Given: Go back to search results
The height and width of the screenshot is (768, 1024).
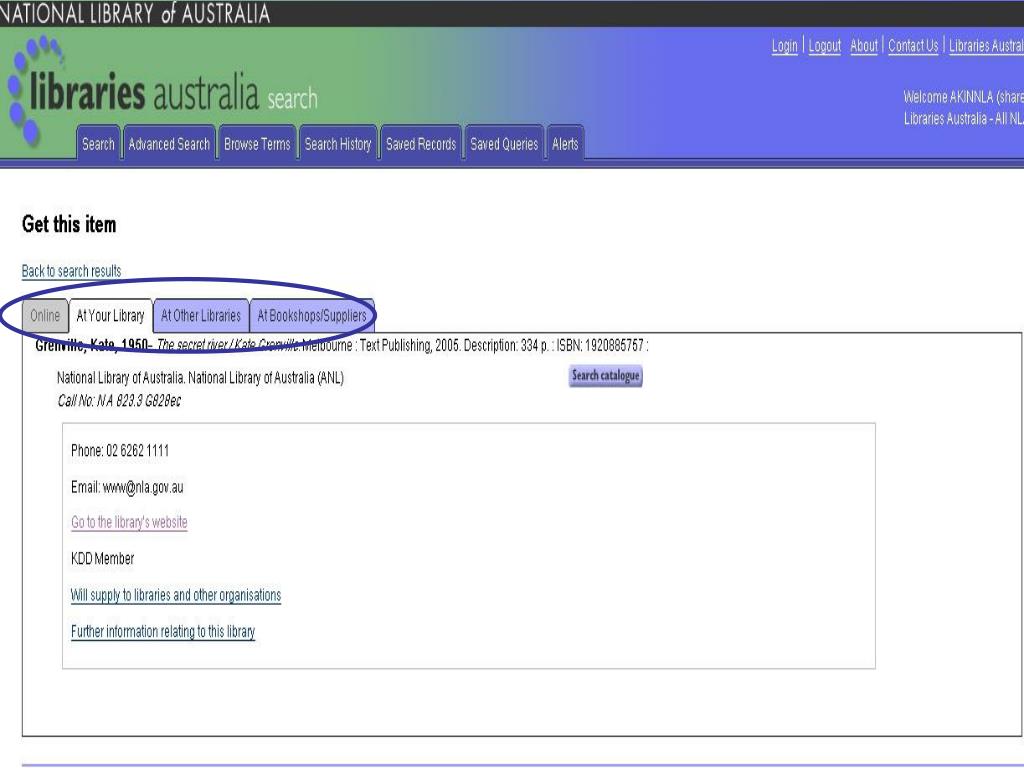Looking at the screenshot, I should click(71, 271).
